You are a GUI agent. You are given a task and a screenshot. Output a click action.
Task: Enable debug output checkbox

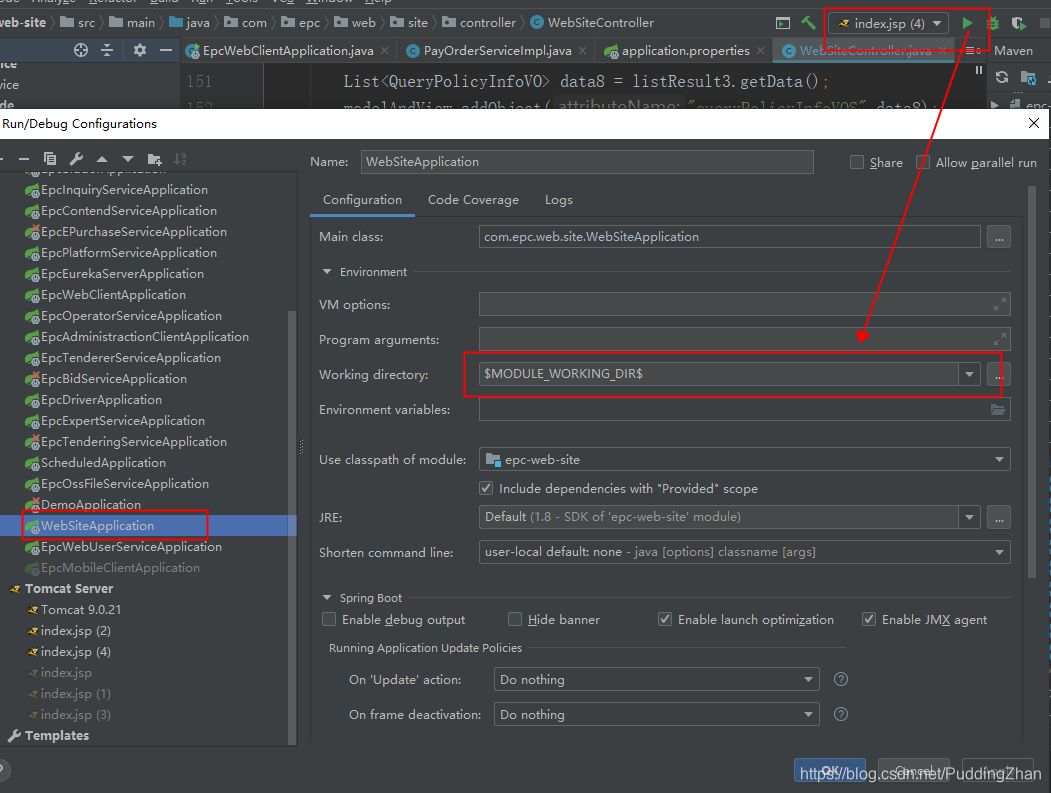click(328, 619)
